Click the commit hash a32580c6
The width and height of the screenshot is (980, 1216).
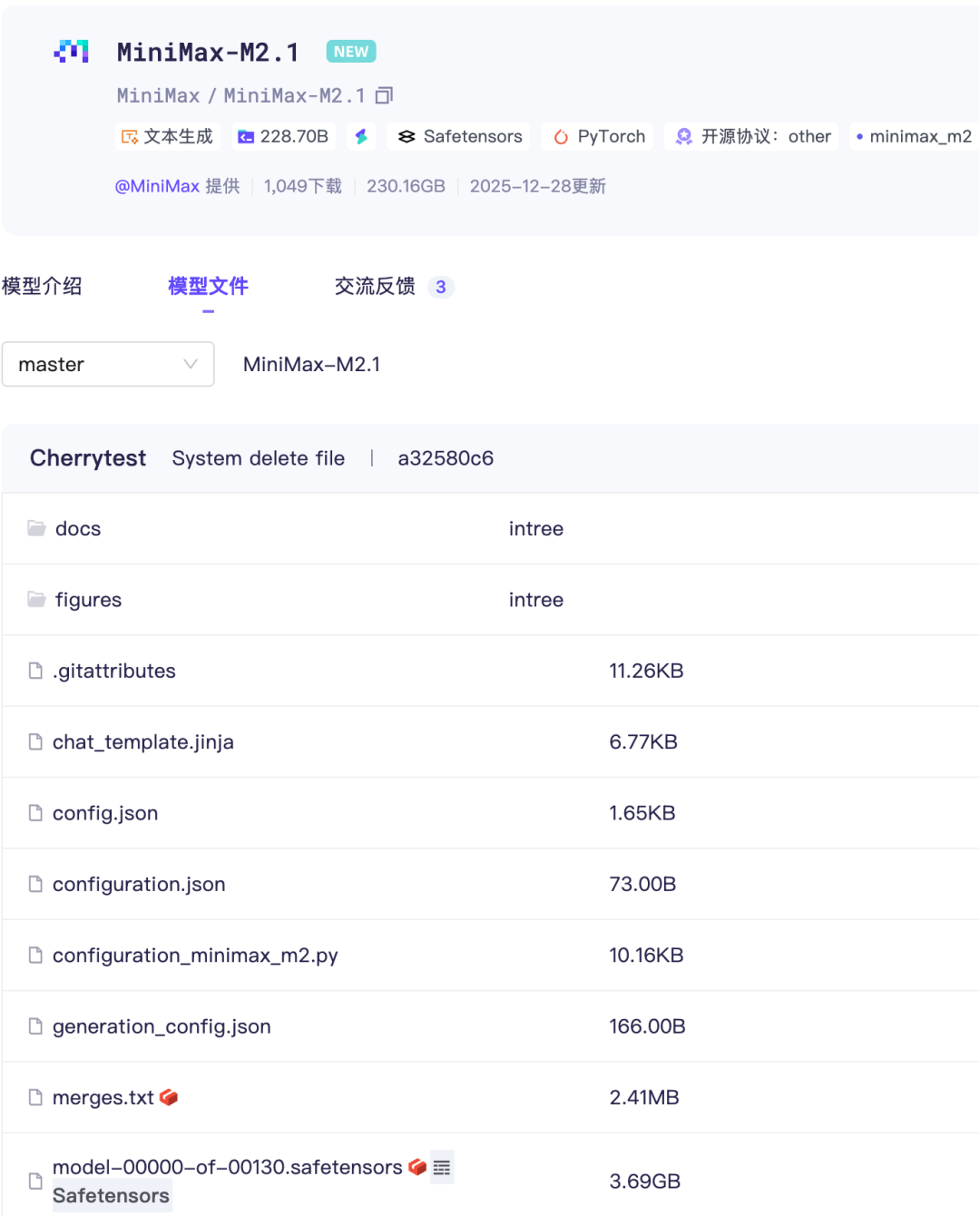[446, 458]
